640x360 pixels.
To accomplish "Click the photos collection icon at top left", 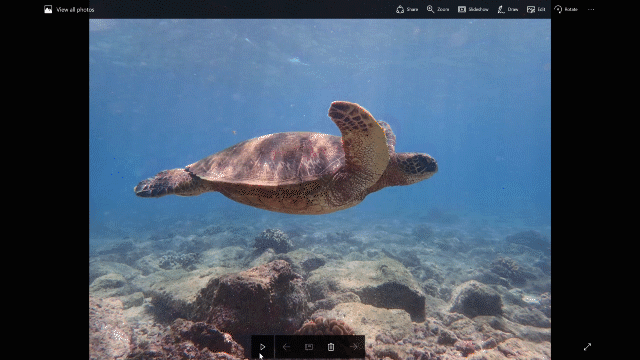I will coord(48,9).
